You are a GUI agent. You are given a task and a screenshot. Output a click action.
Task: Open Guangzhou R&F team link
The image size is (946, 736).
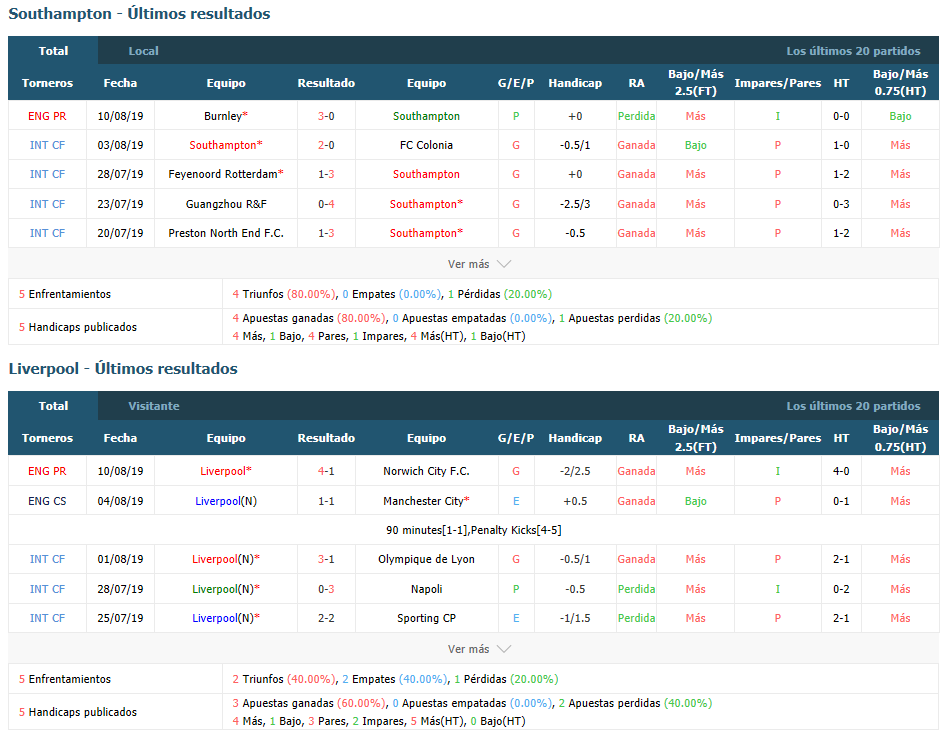click(226, 204)
